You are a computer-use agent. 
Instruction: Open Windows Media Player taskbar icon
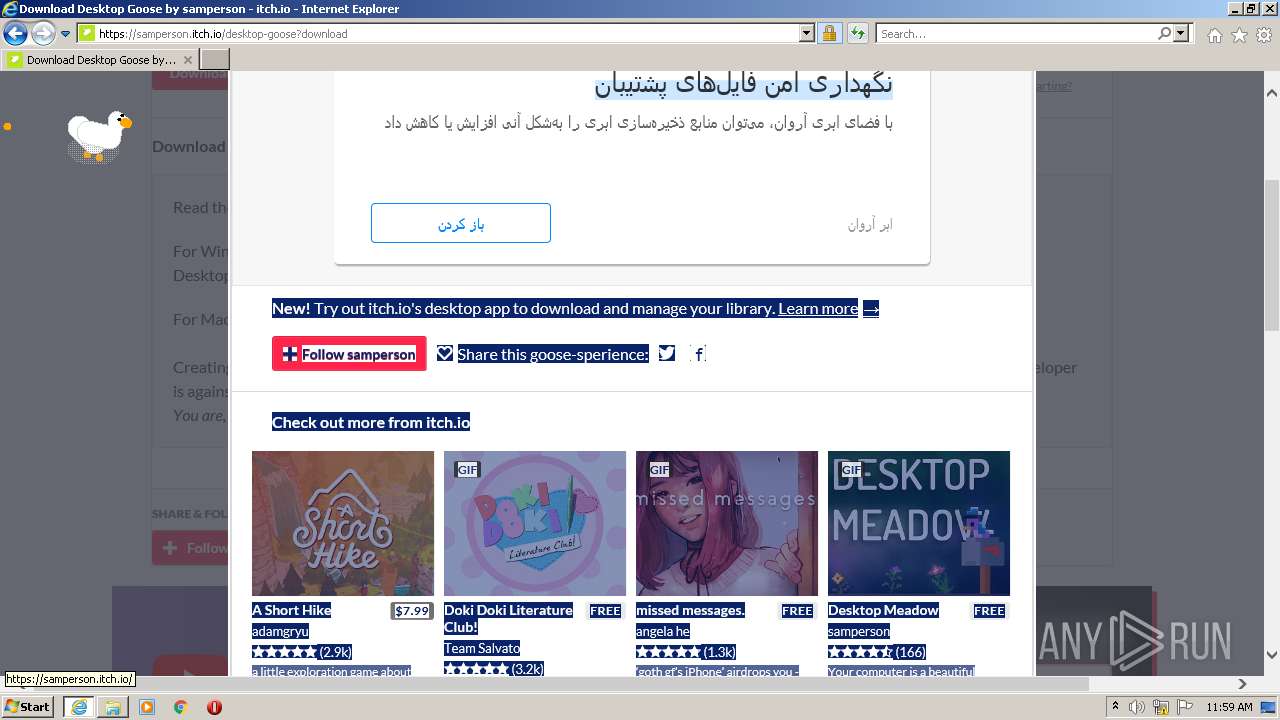tap(147, 706)
